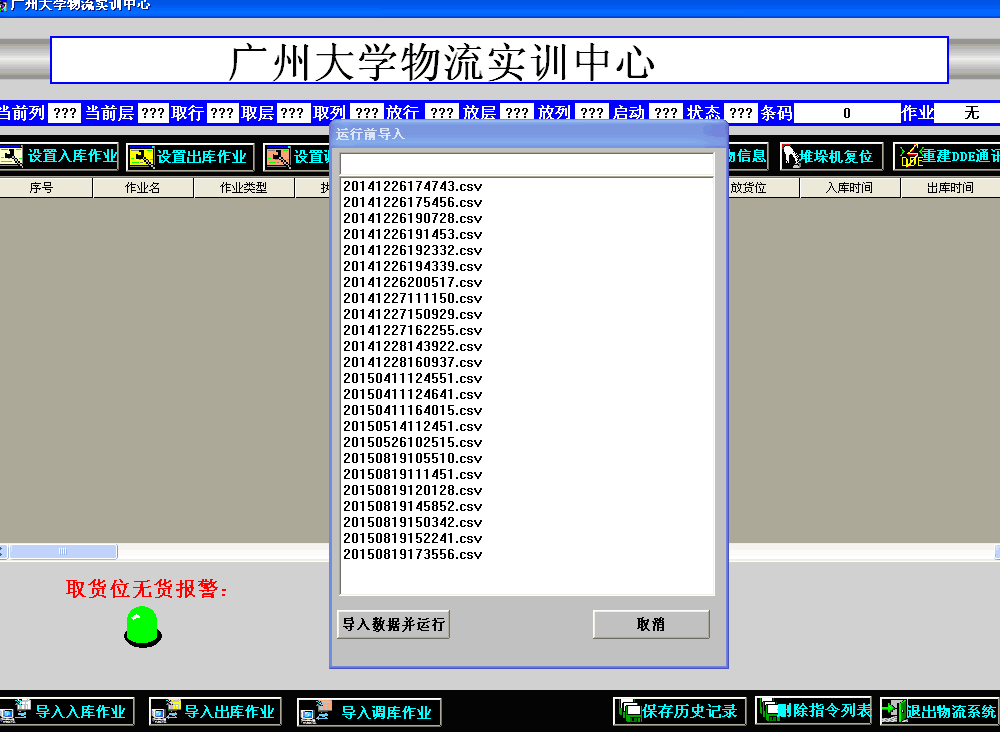Screen dimensions: 1000x732
Task: Click the 序号 column header
Action: [41, 188]
